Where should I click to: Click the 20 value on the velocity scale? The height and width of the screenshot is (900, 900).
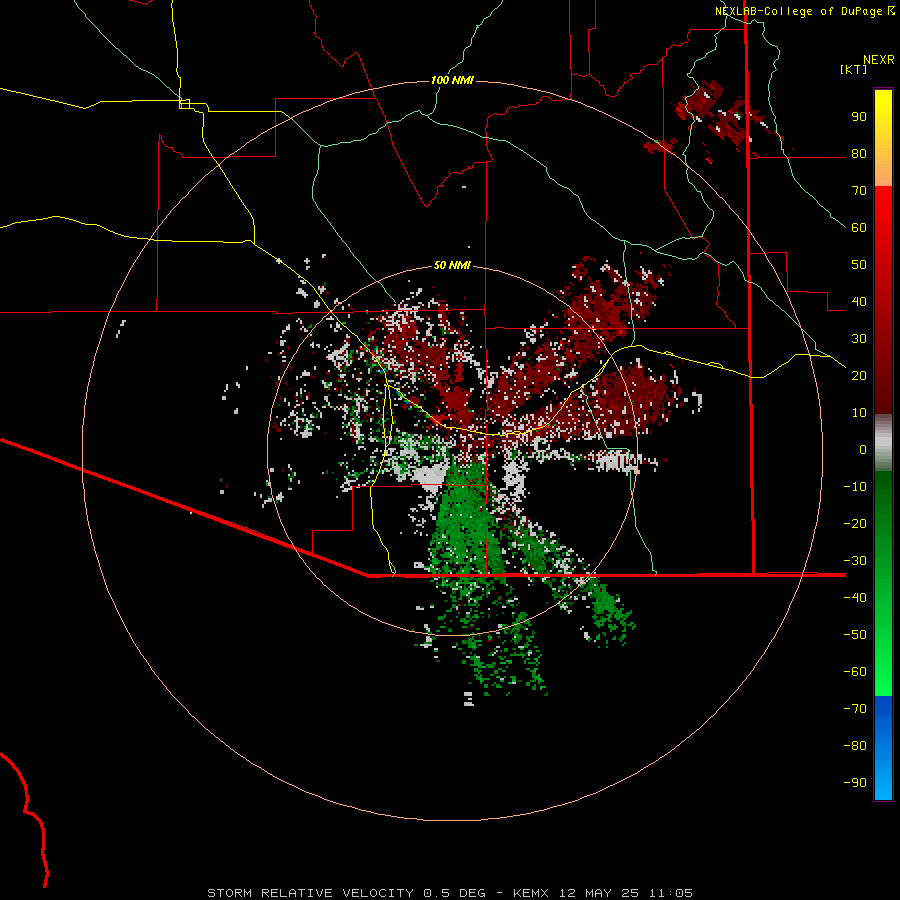859,375
